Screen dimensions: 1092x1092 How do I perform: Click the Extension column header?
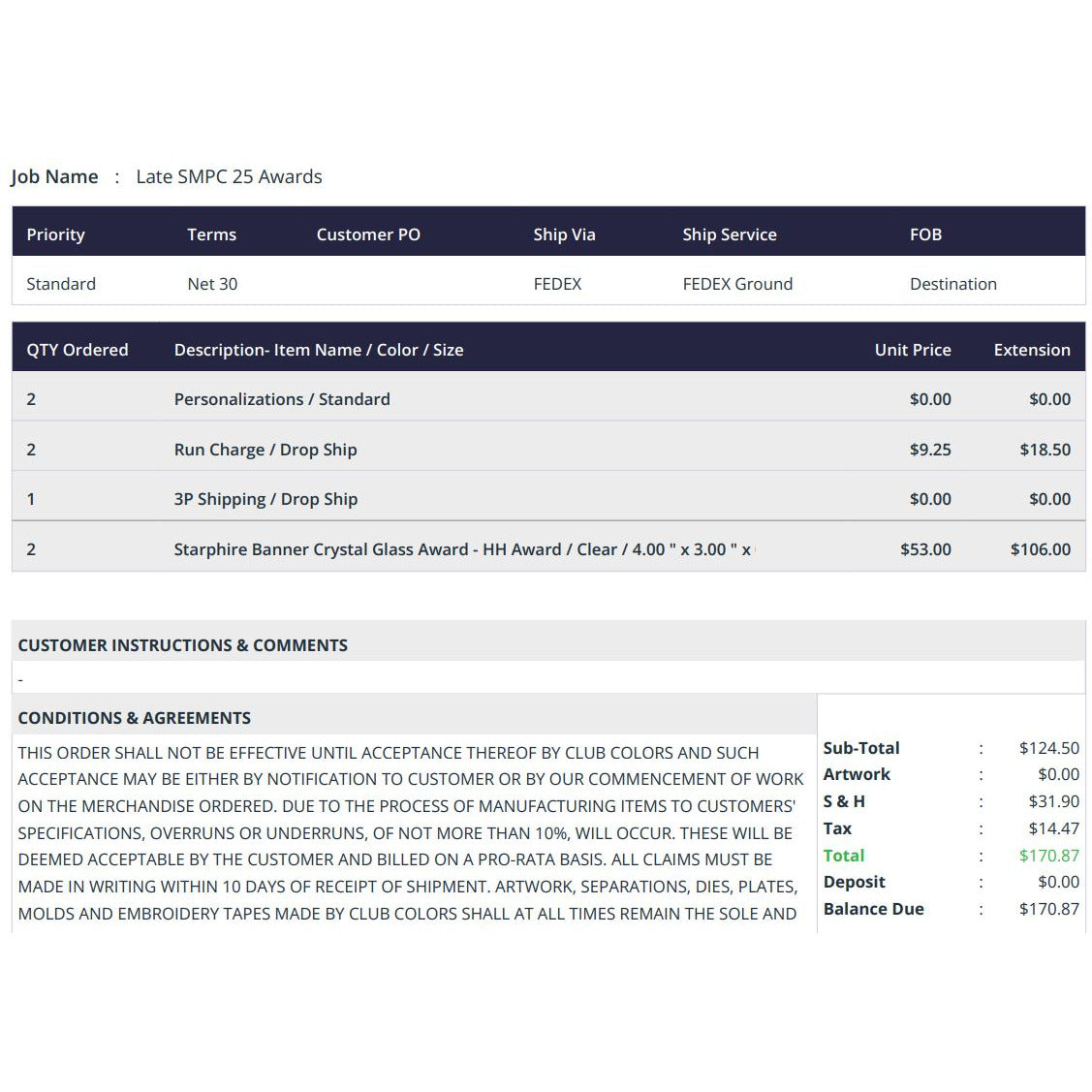[x=1031, y=350]
